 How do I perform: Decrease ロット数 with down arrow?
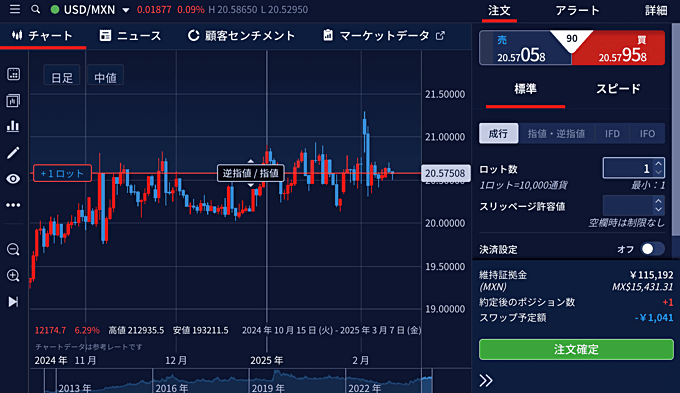(x=658, y=172)
